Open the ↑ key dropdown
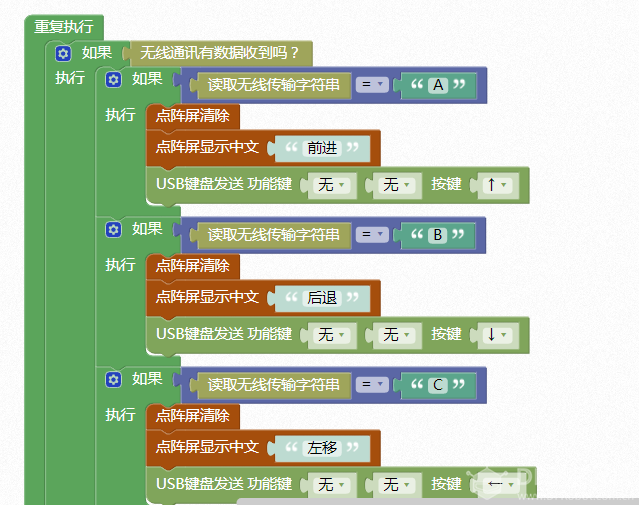 pyautogui.click(x=498, y=185)
